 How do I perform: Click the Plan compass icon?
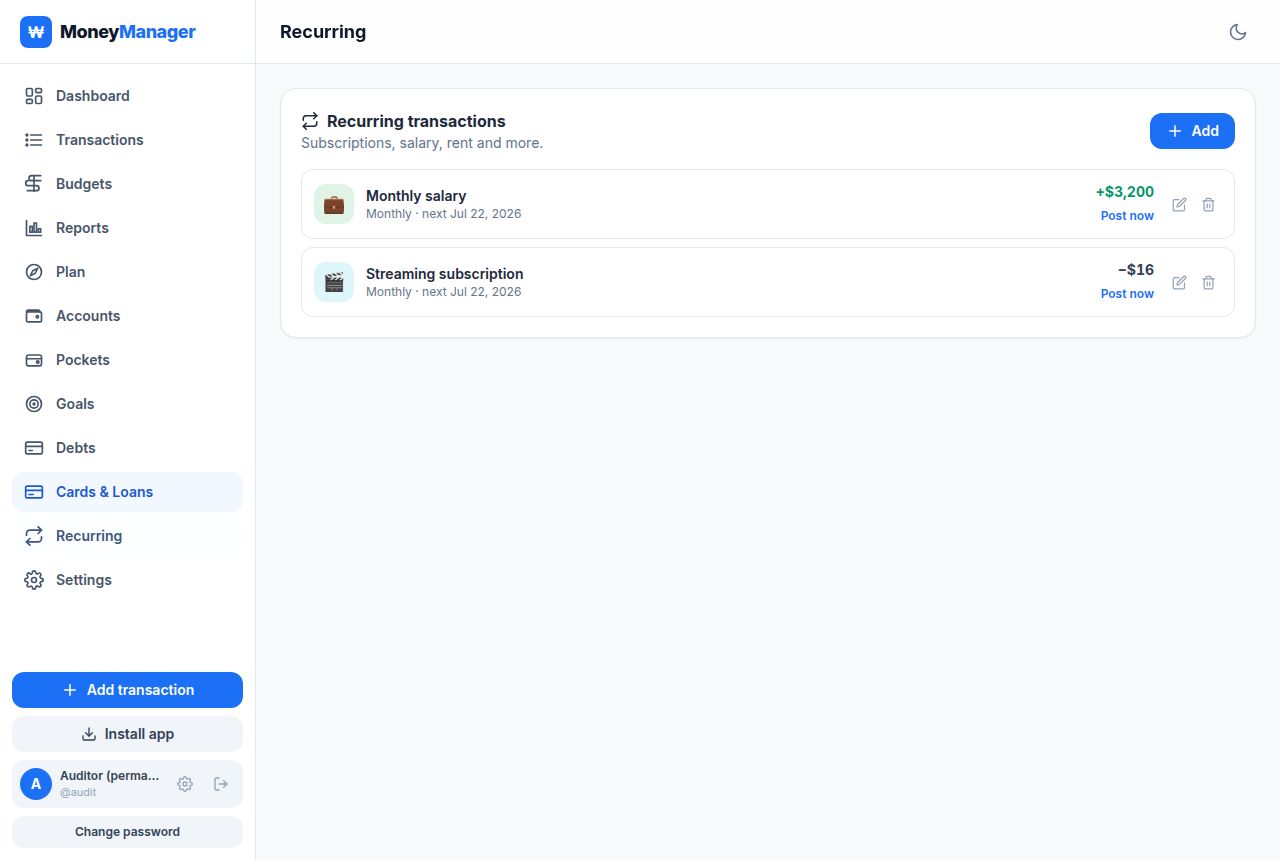click(x=34, y=272)
